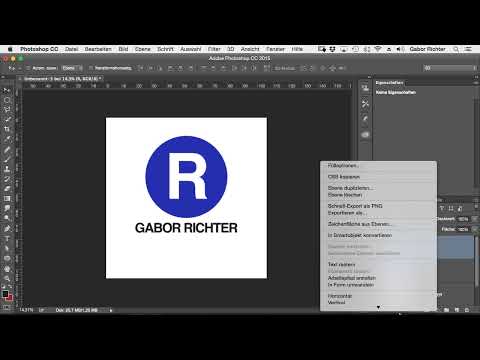The width and height of the screenshot is (480, 360).
Task: Click the volume icon in menu bar
Action: tap(400, 49)
